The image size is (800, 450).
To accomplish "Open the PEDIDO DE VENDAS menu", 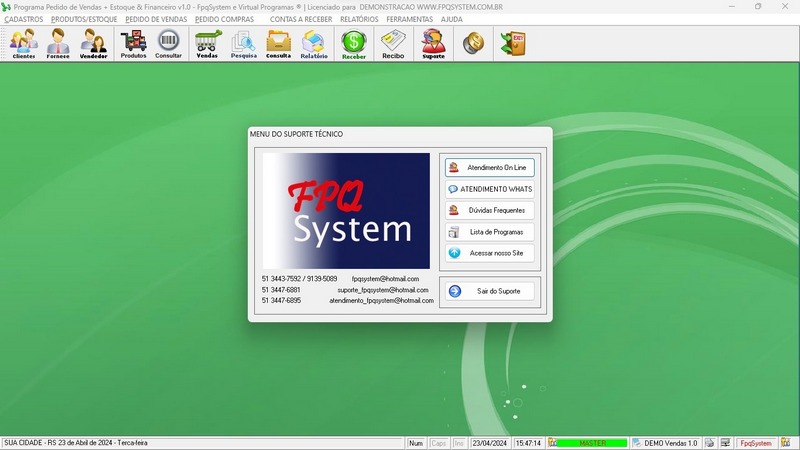I will coord(155,19).
